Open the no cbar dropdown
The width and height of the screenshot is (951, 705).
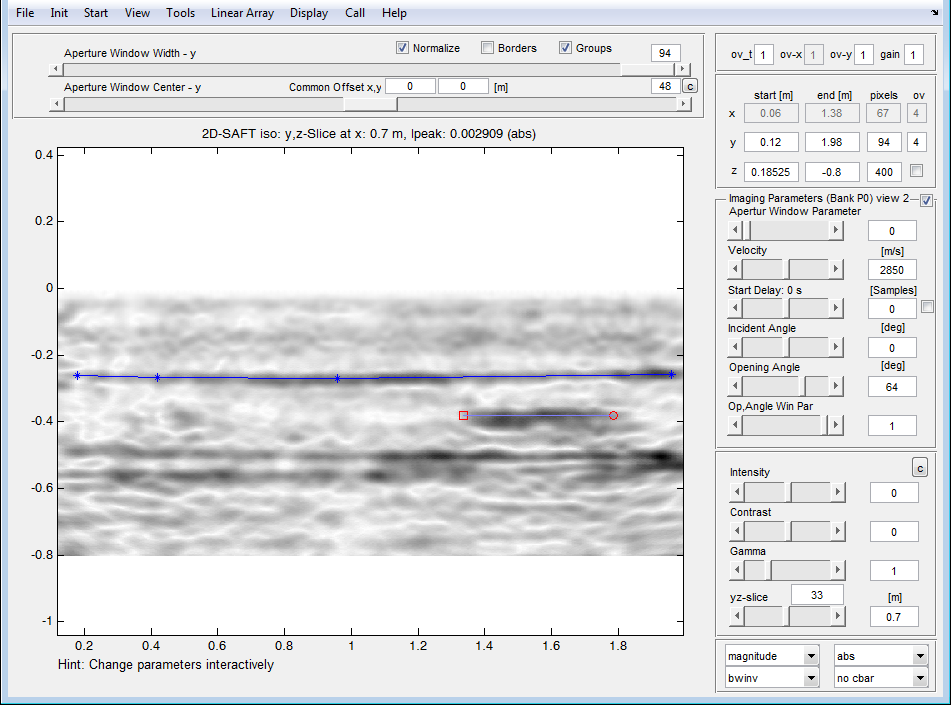pyautogui.click(x=881, y=678)
